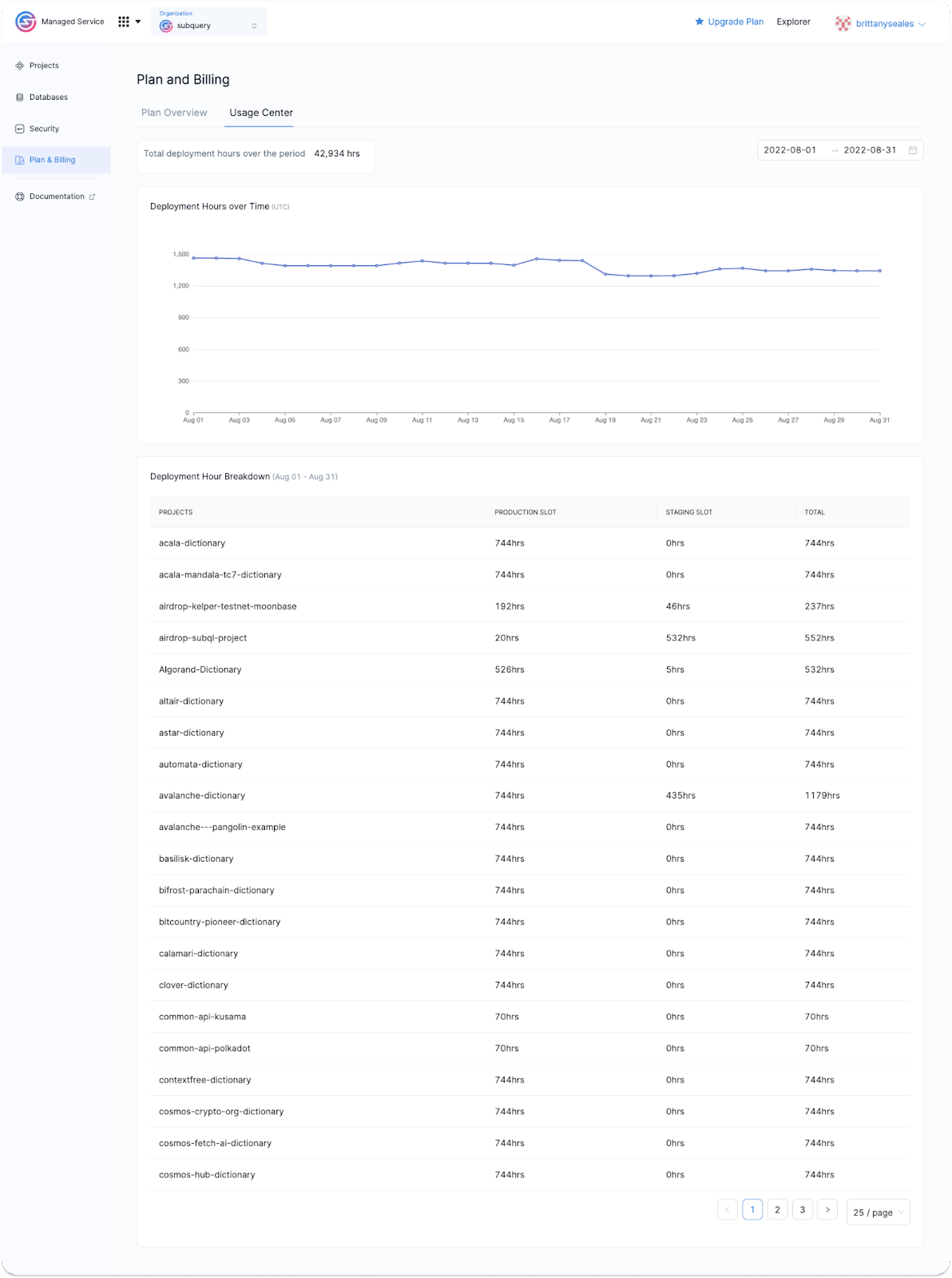Select the cosmos-crypto-org-dictionary row
952x1278 pixels.
tap(530, 1111)
